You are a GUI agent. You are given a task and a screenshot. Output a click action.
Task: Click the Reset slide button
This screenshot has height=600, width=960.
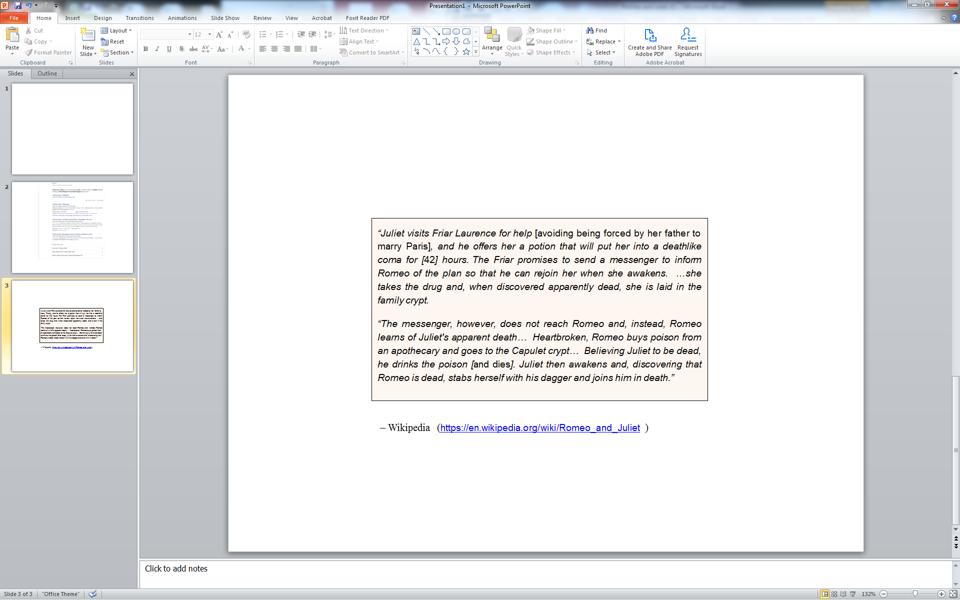point(113,42)
